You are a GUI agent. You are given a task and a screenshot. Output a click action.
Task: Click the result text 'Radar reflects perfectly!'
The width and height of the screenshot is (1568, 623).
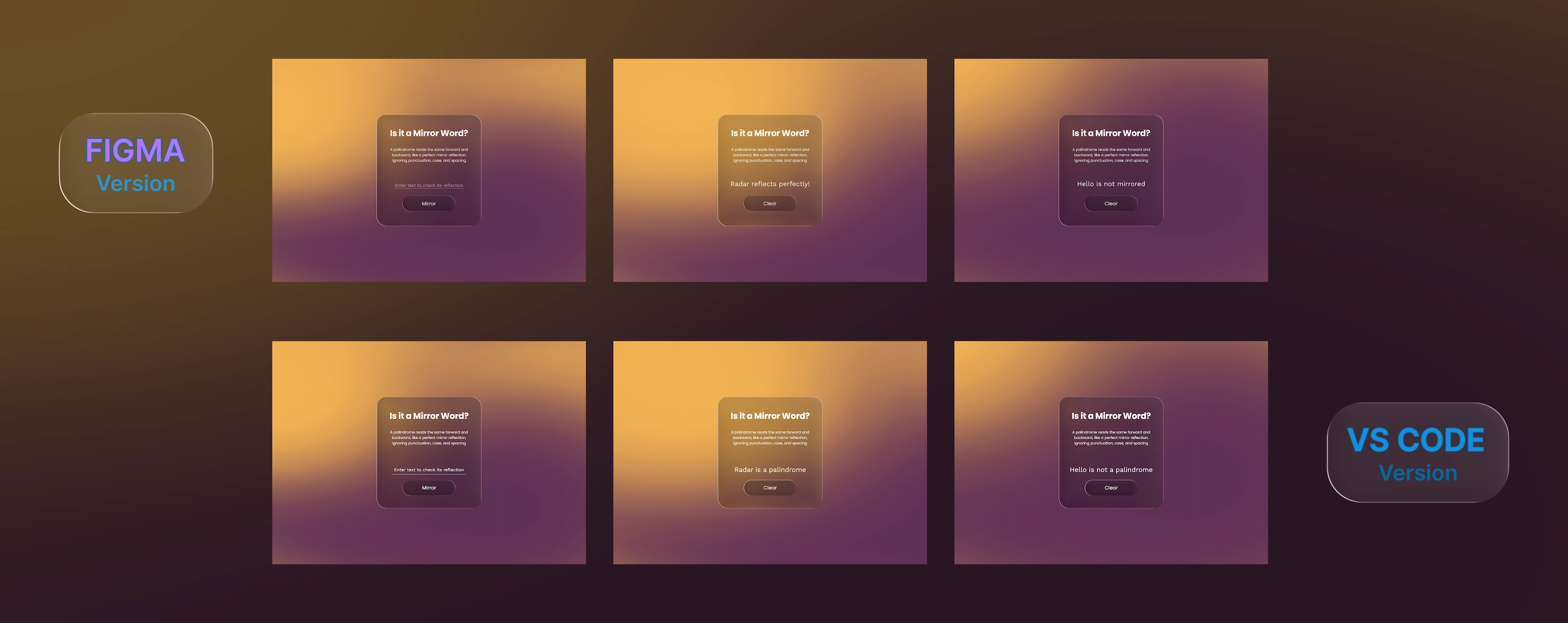click(769, 183)
